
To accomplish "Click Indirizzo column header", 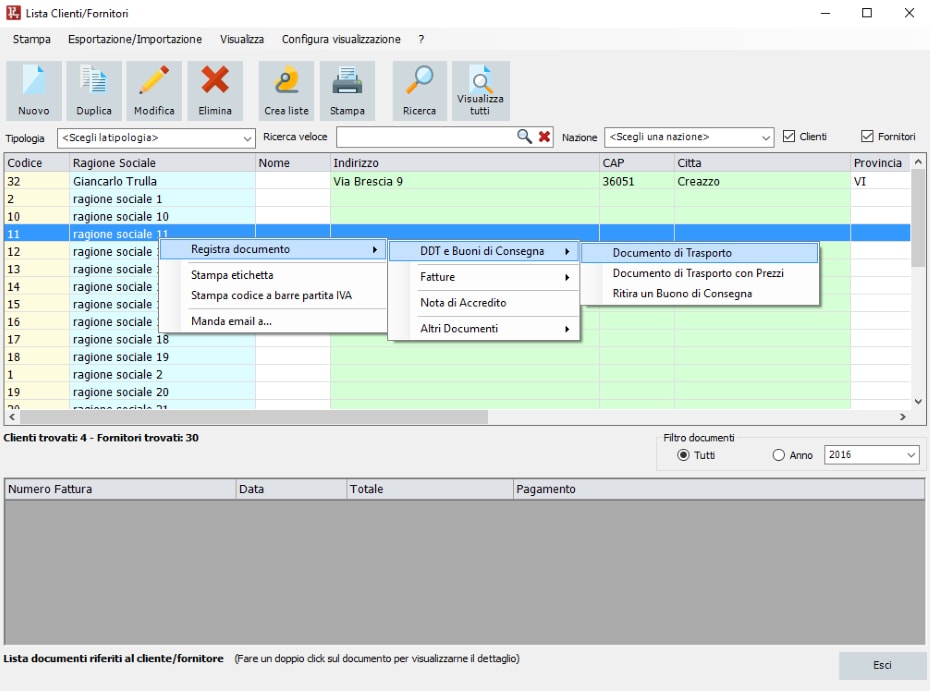I will (x=464, y=163).
